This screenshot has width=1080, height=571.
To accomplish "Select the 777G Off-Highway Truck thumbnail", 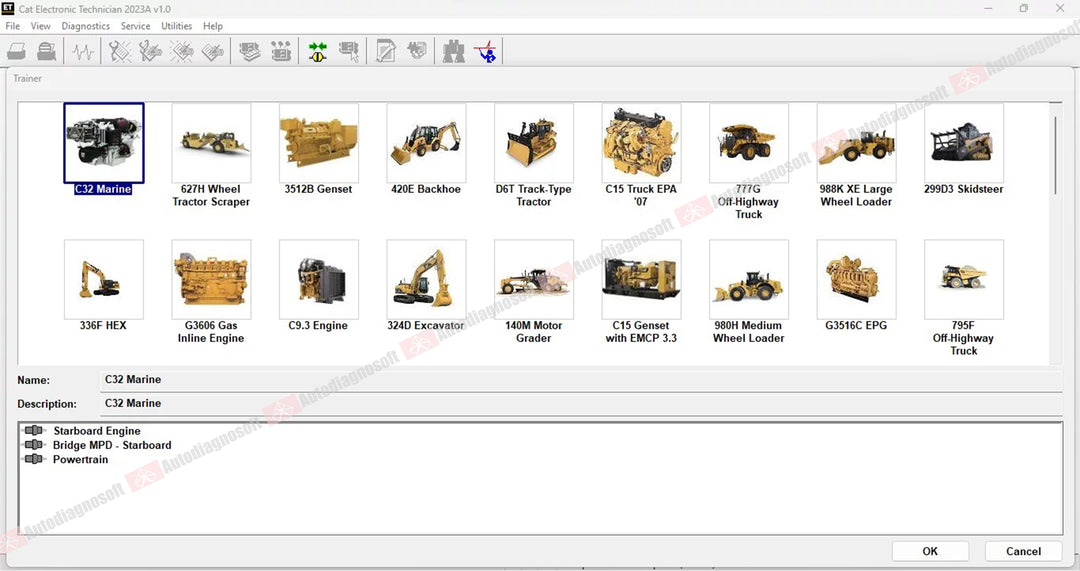I will coord(749,143).
